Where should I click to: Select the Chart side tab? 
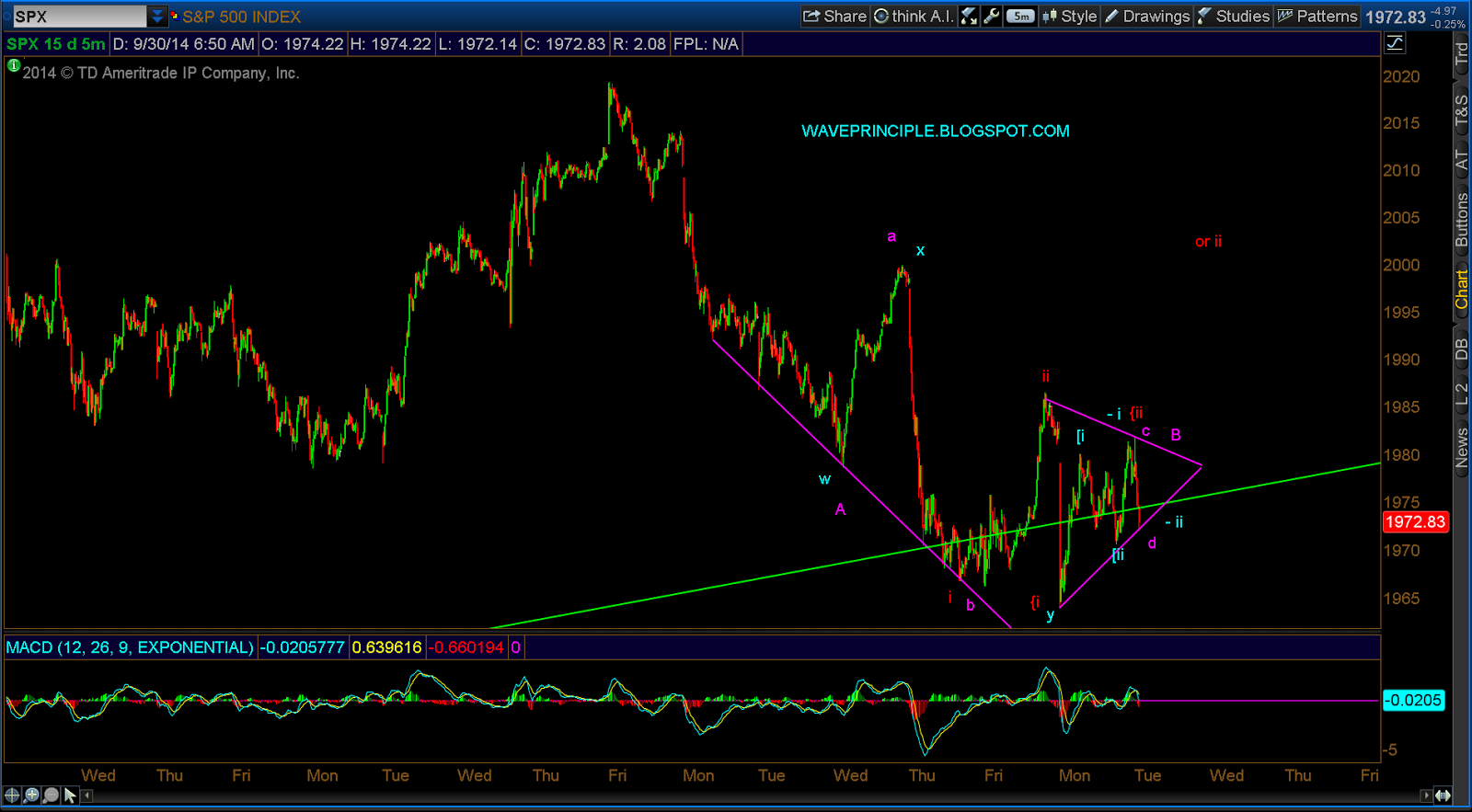coord(1461,289)
